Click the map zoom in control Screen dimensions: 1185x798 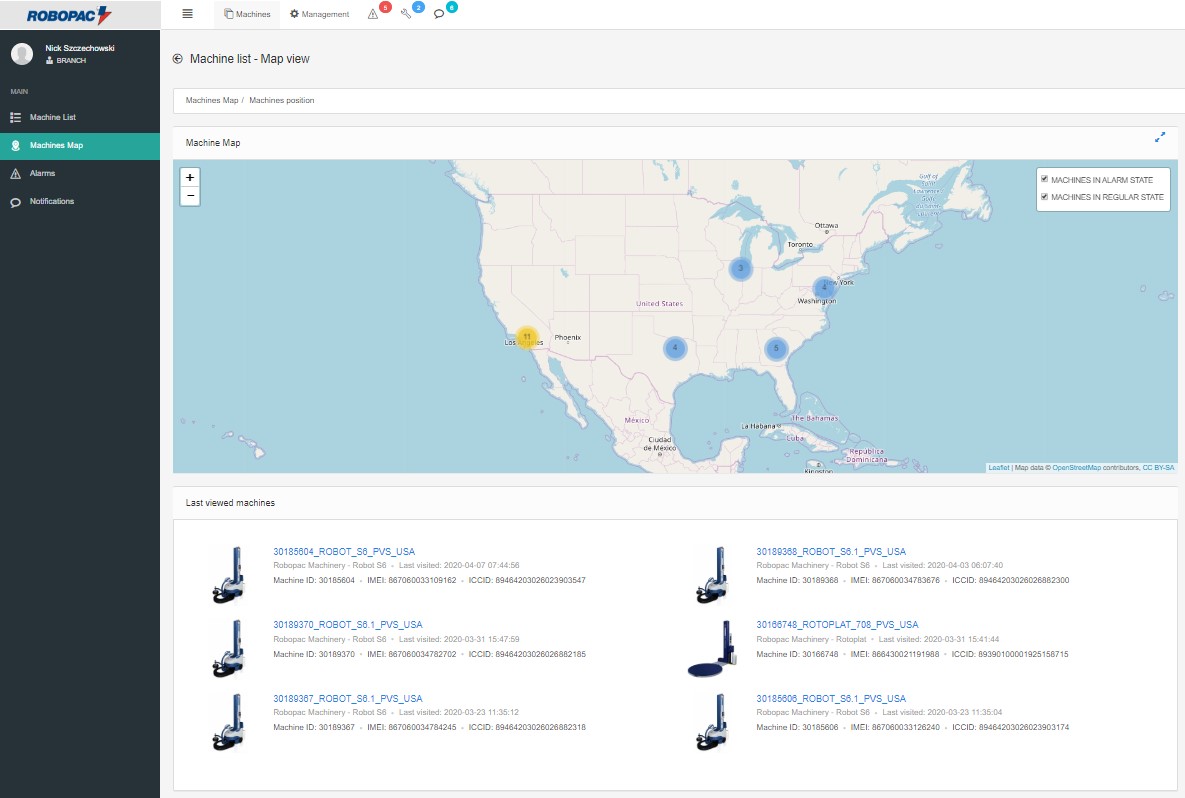(189, 177)
